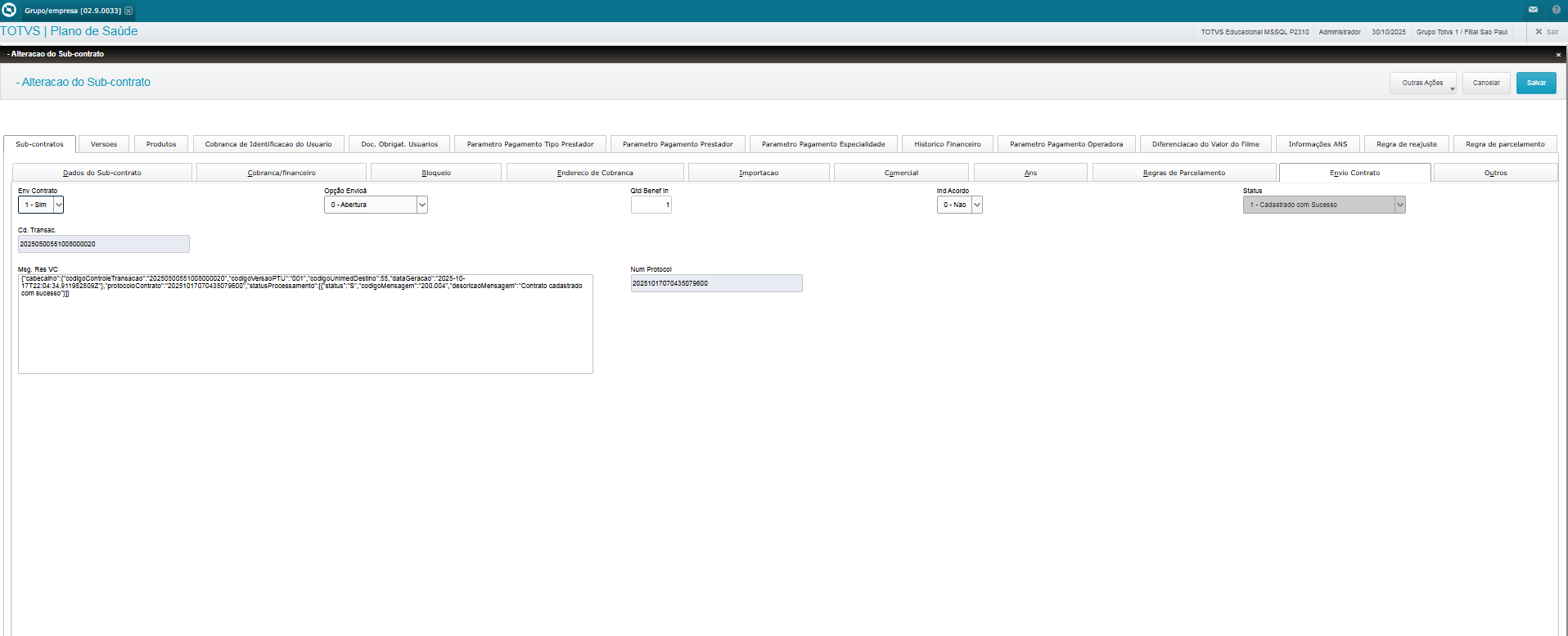
Task: Open the Versoes tab
Action: 104,144
